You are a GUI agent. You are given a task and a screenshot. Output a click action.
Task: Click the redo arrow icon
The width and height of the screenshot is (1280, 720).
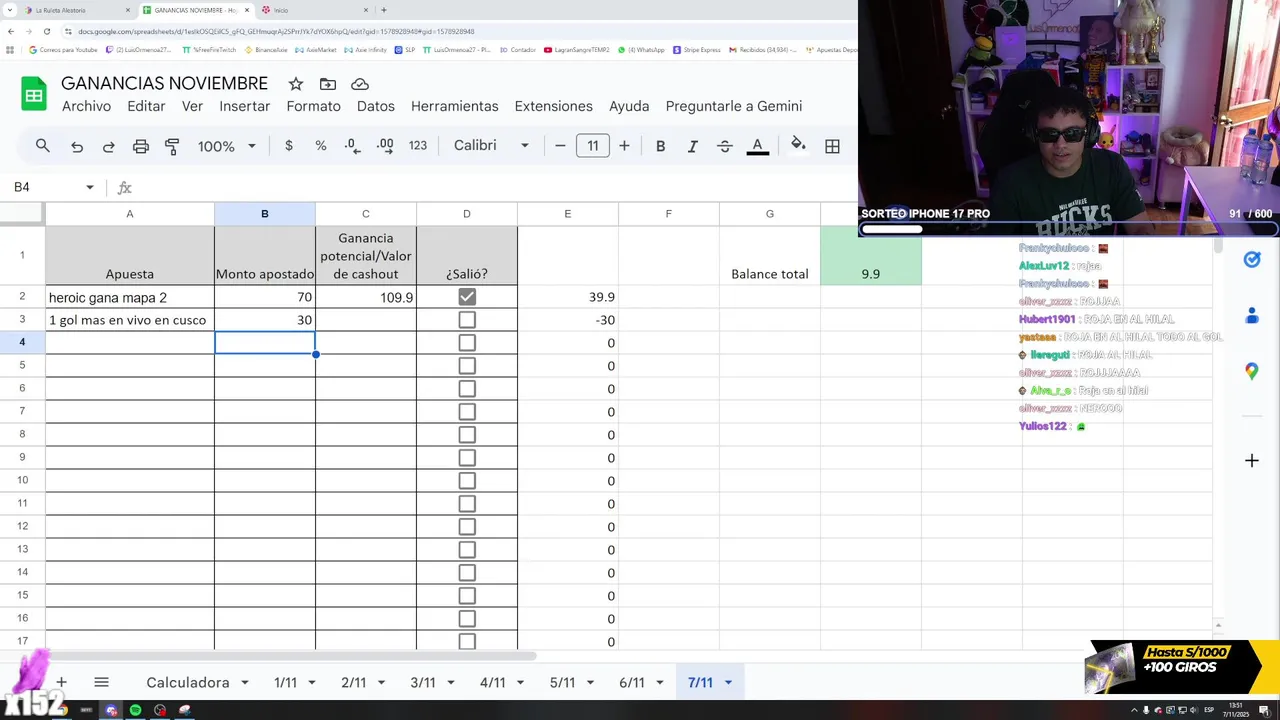pos(108,146)
